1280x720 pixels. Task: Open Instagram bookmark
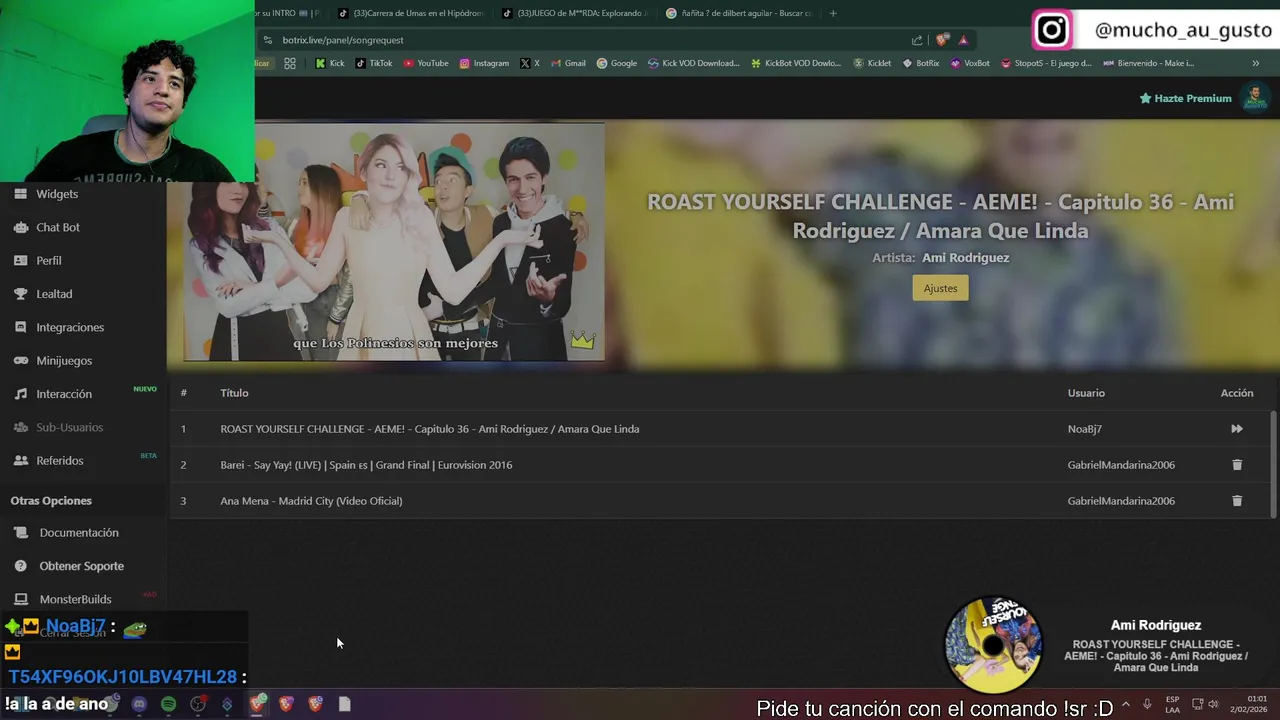(484, 63)
